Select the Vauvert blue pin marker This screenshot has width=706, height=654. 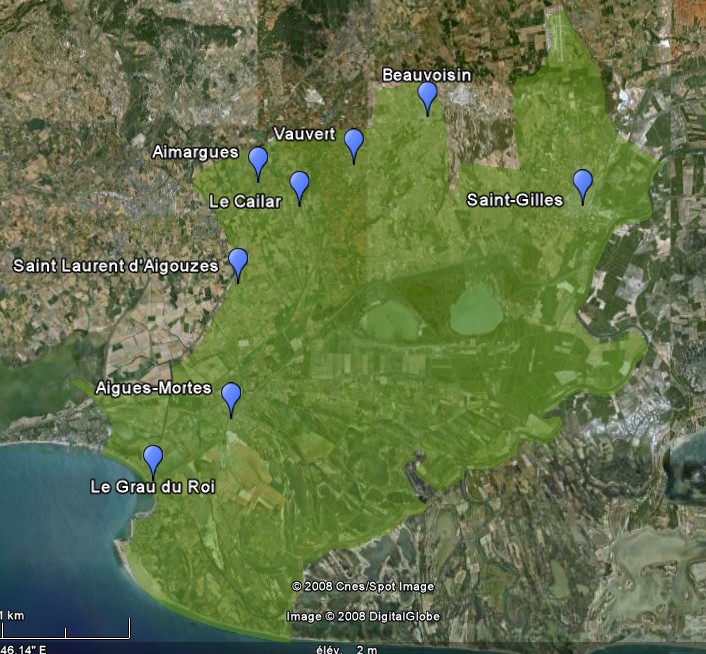[353, 143]
